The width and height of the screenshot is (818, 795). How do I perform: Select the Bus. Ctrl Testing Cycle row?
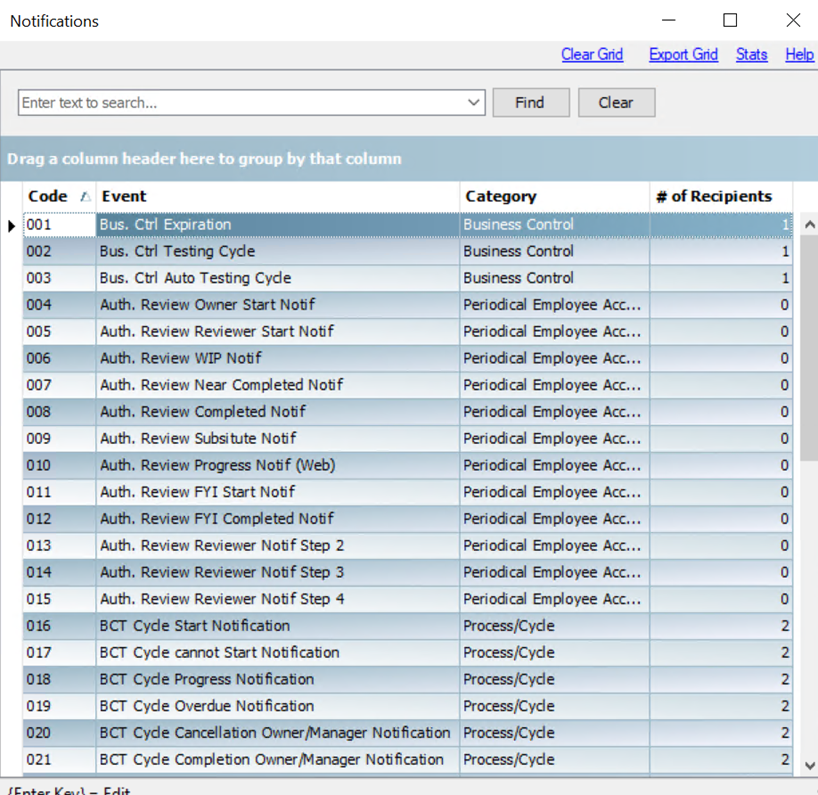277,252
